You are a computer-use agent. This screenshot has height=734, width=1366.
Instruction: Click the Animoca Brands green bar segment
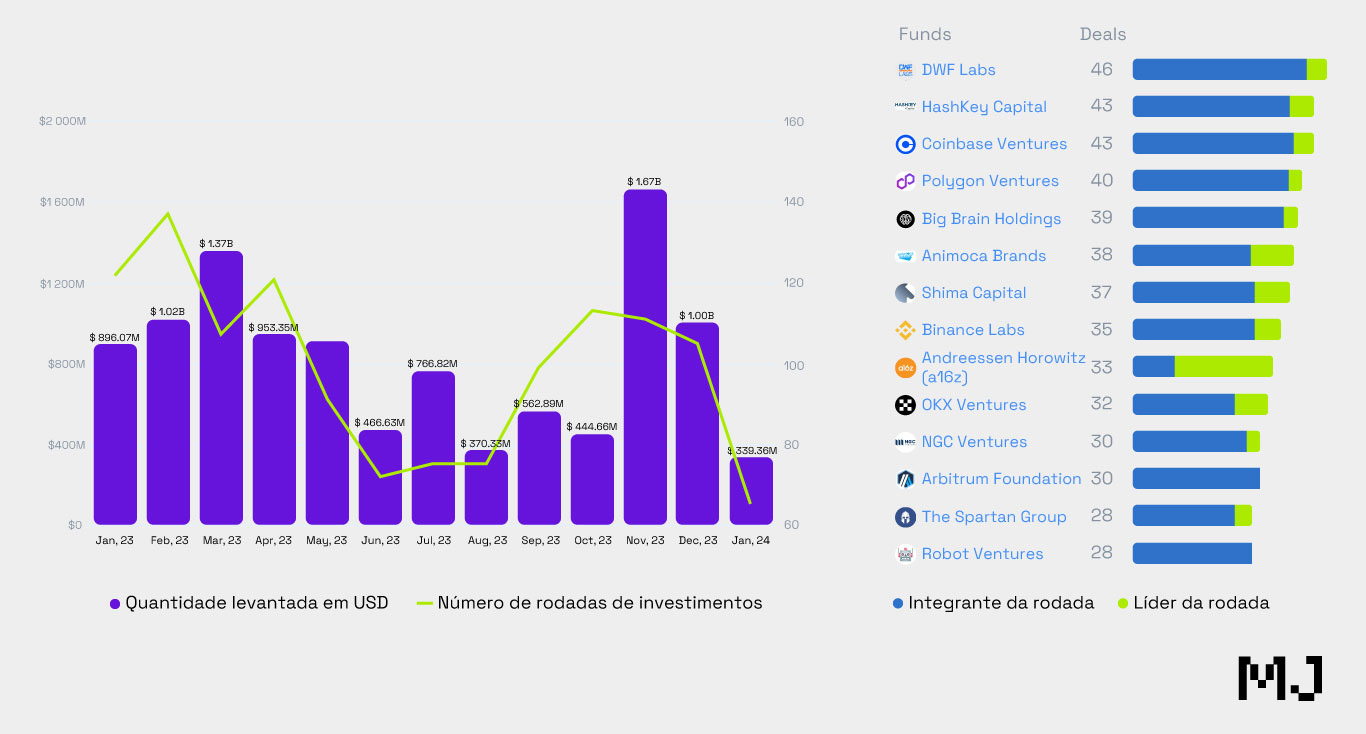tap(1272, 255)
